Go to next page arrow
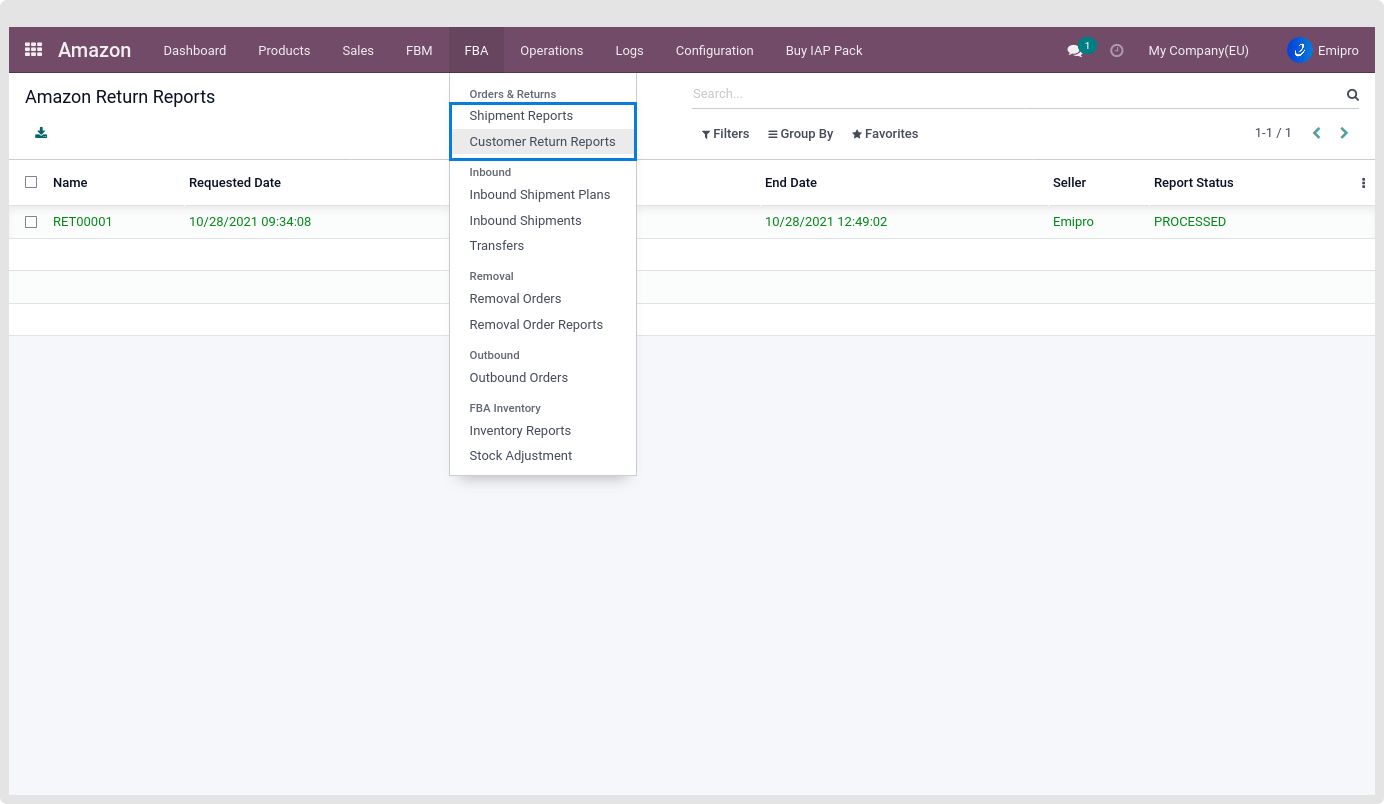The height and width of the screenshot is (804, 1384). (1344, 133)
